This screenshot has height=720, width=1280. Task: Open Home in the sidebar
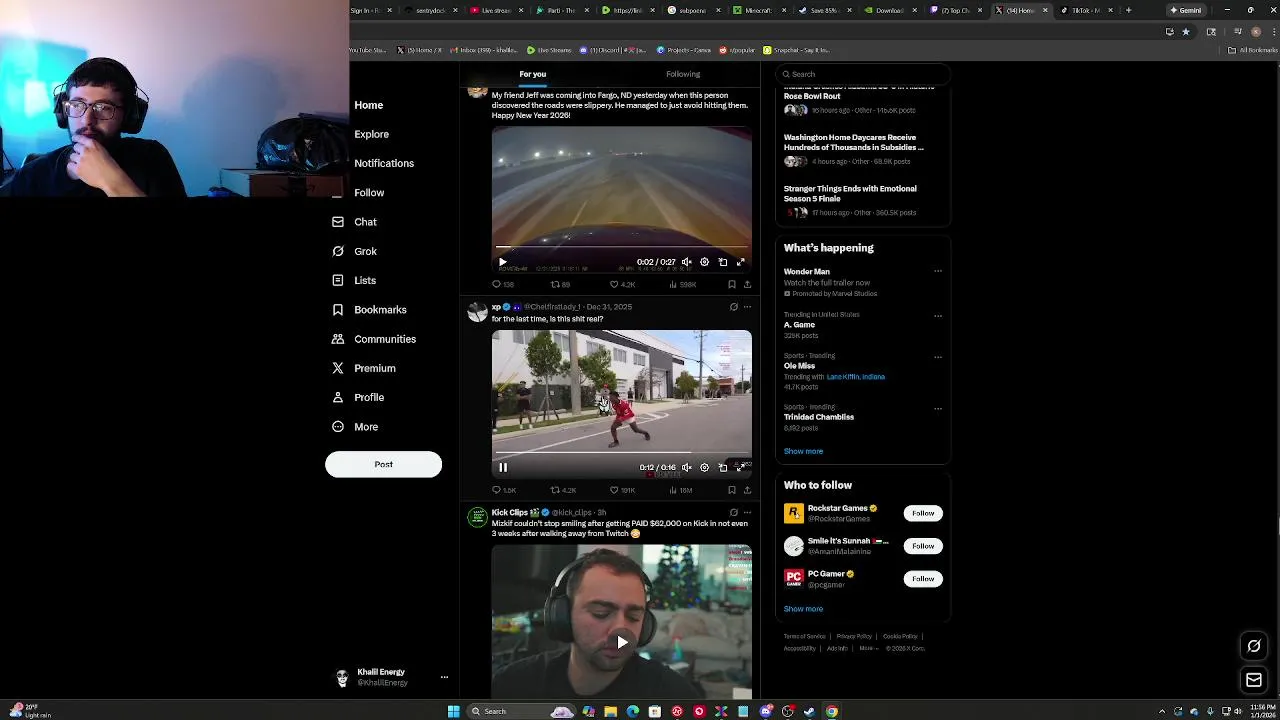pos(368,105)
